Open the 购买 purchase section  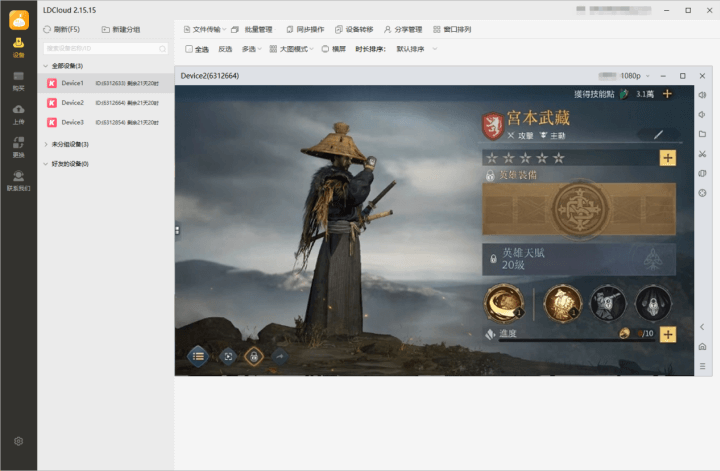[18, 81]
